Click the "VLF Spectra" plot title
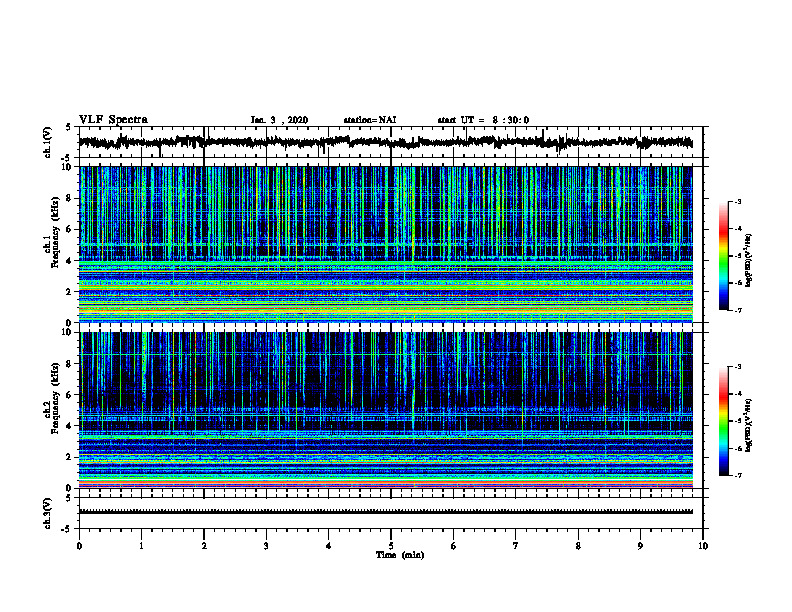The width and height of the screenshot is (792, 612). coord(113,120)
